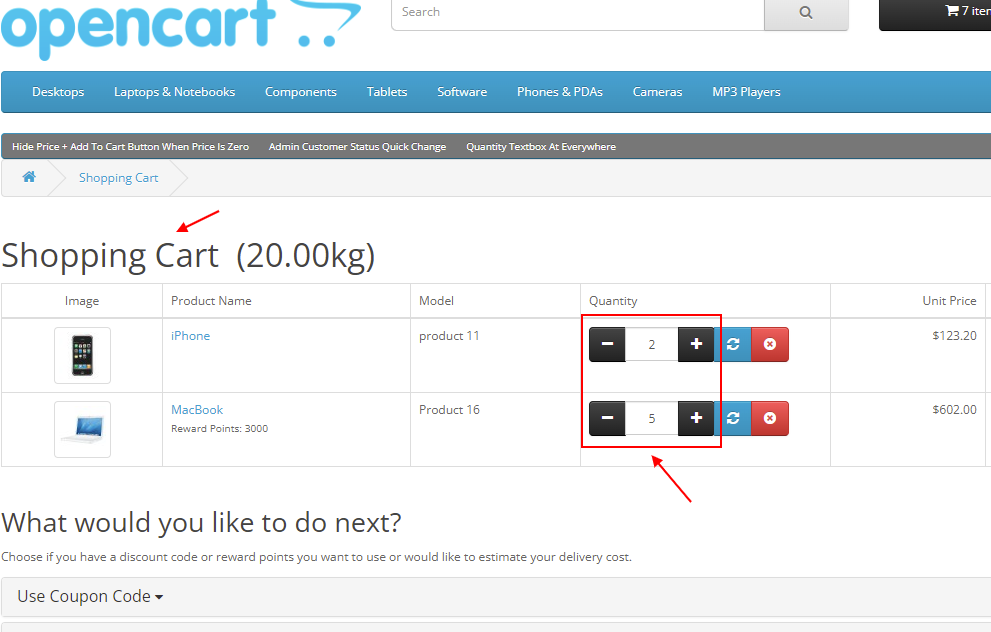Click the Image column header

[x=82, y=301]
